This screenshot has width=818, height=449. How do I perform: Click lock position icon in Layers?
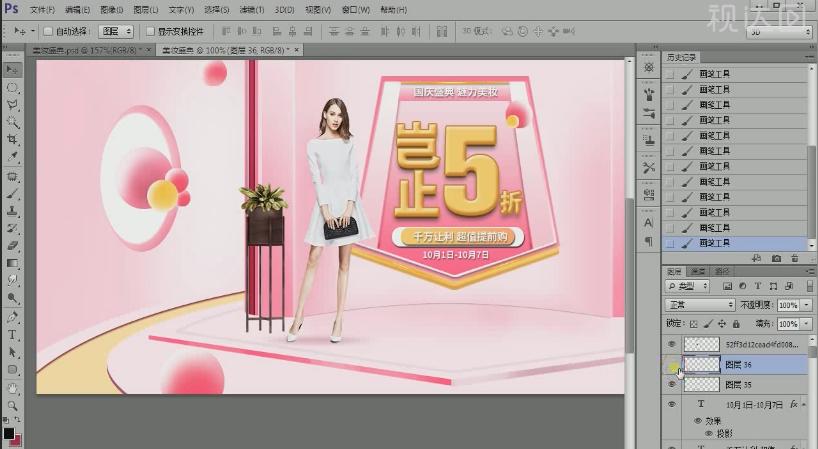click(x=721, y=324)
